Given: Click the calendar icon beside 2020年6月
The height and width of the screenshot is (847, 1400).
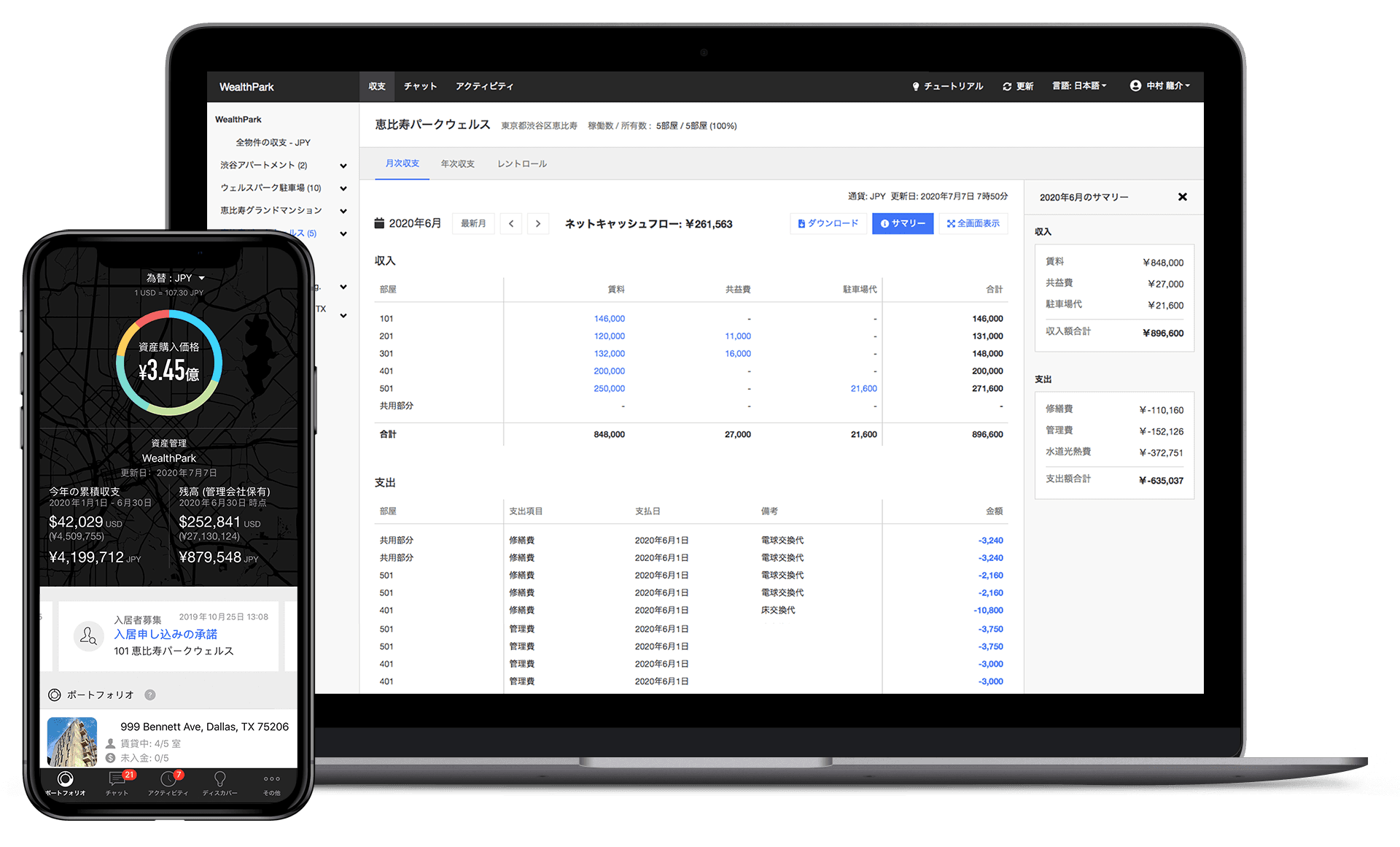Looking at the screenshot, I should point(379,223).
